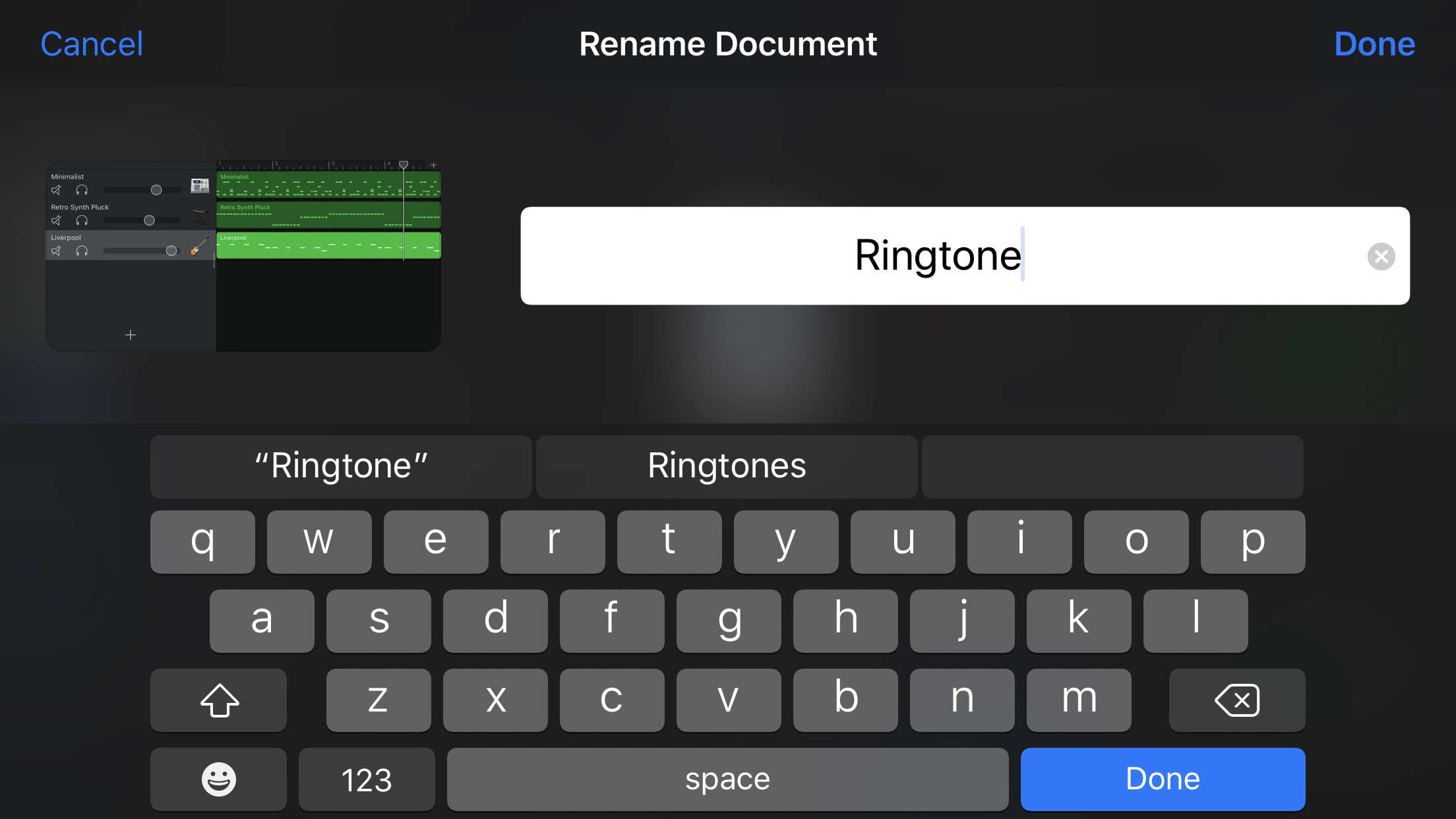Tap the Minimalist drum machine instrument icon

point(200,185)
